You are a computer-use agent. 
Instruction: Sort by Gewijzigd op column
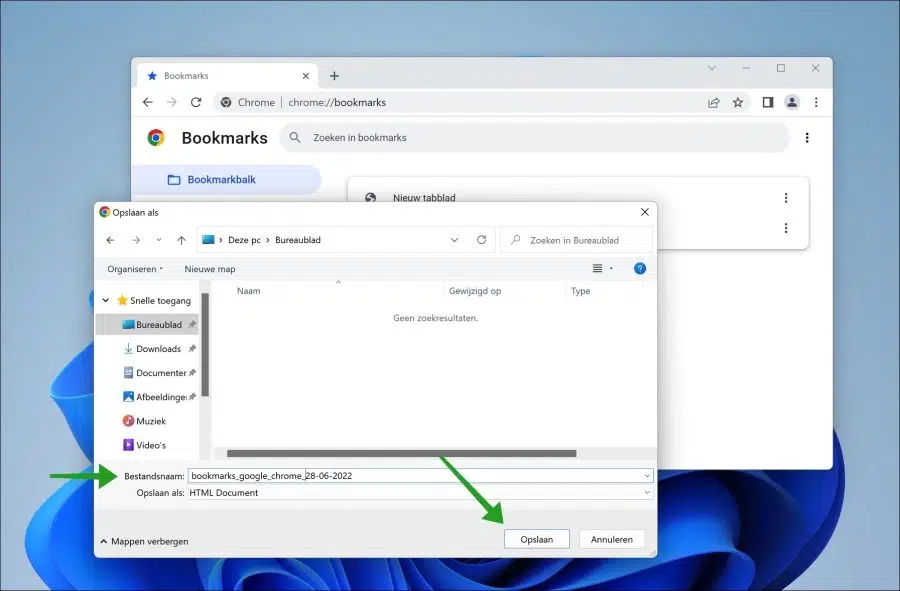(475, 291)
